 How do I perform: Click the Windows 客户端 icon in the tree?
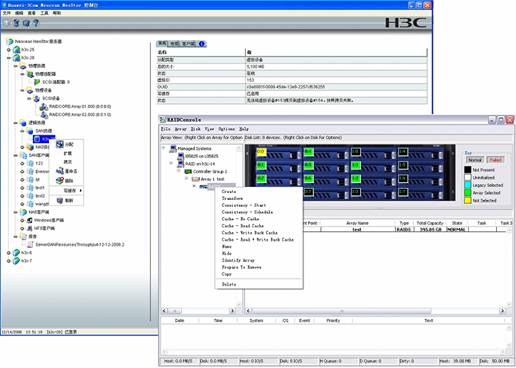click(30, 220)
